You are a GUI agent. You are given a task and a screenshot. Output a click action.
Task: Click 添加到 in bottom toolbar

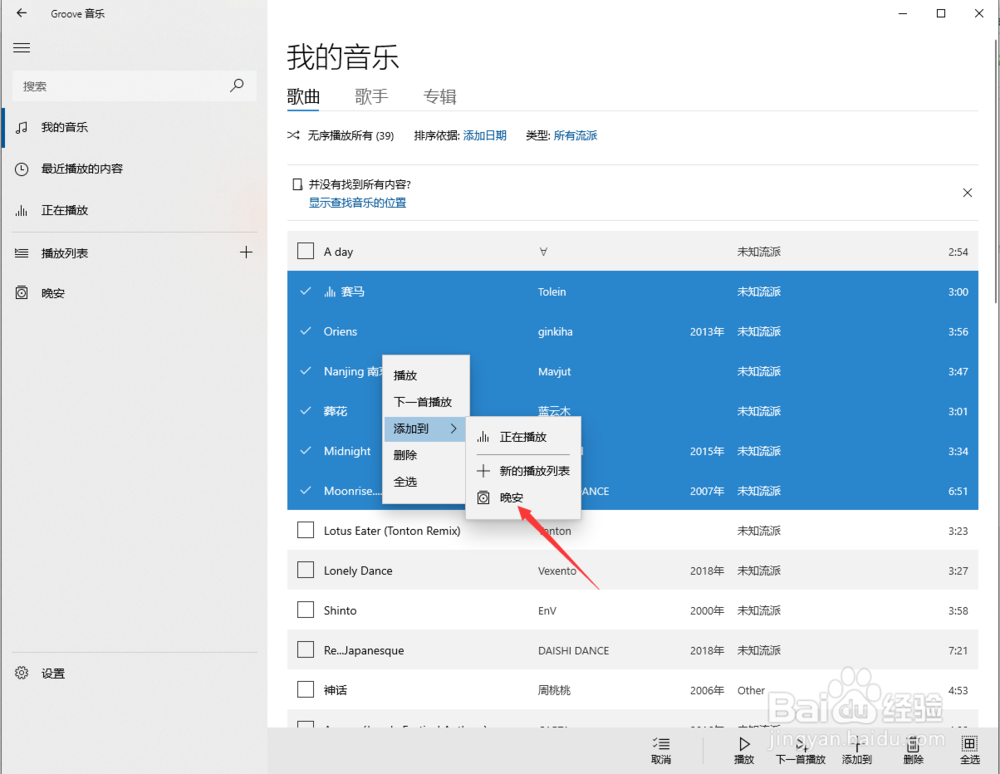(857, 750)
